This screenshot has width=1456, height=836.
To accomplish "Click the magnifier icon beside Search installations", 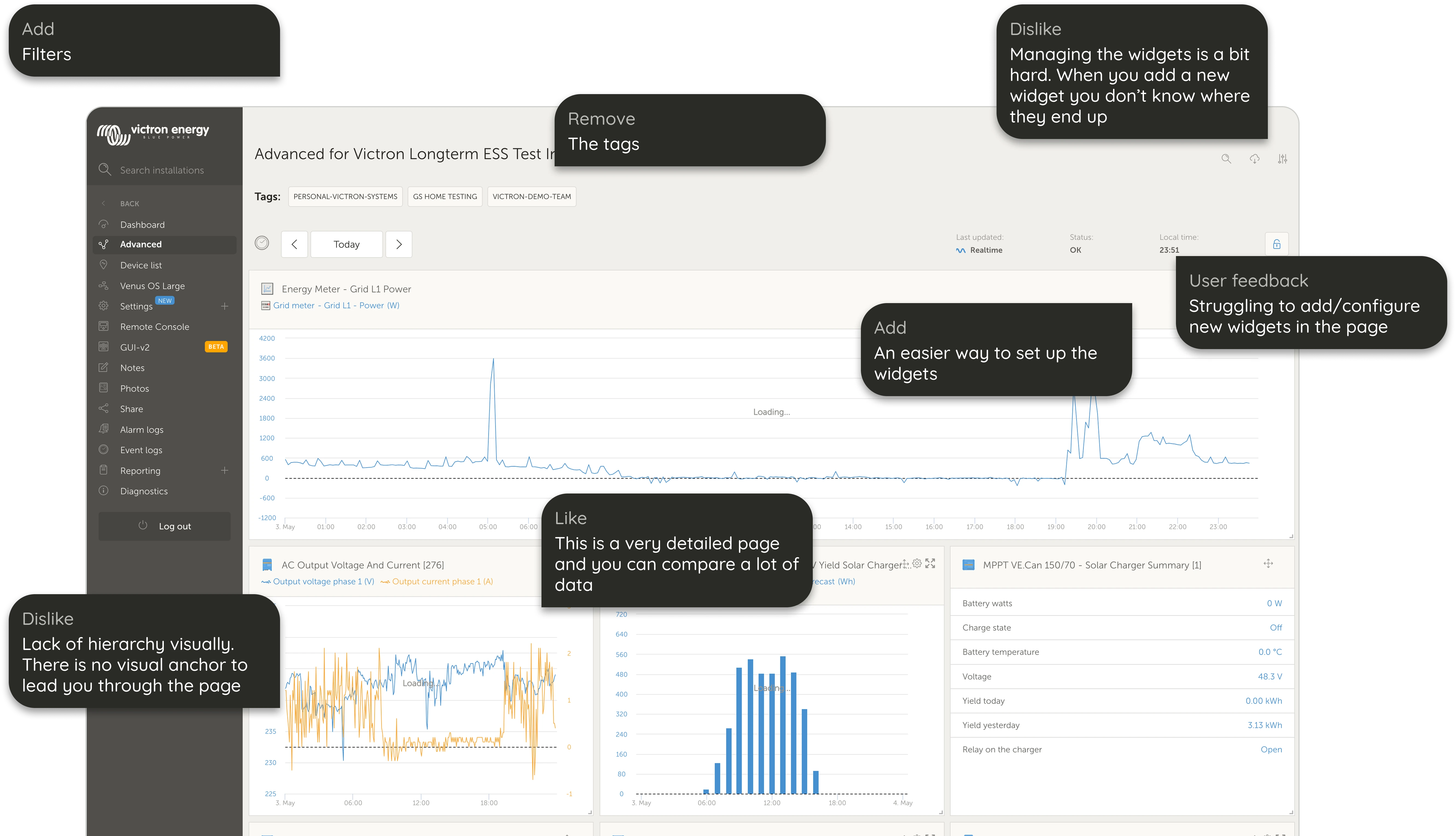I will (x=104, y=169).
